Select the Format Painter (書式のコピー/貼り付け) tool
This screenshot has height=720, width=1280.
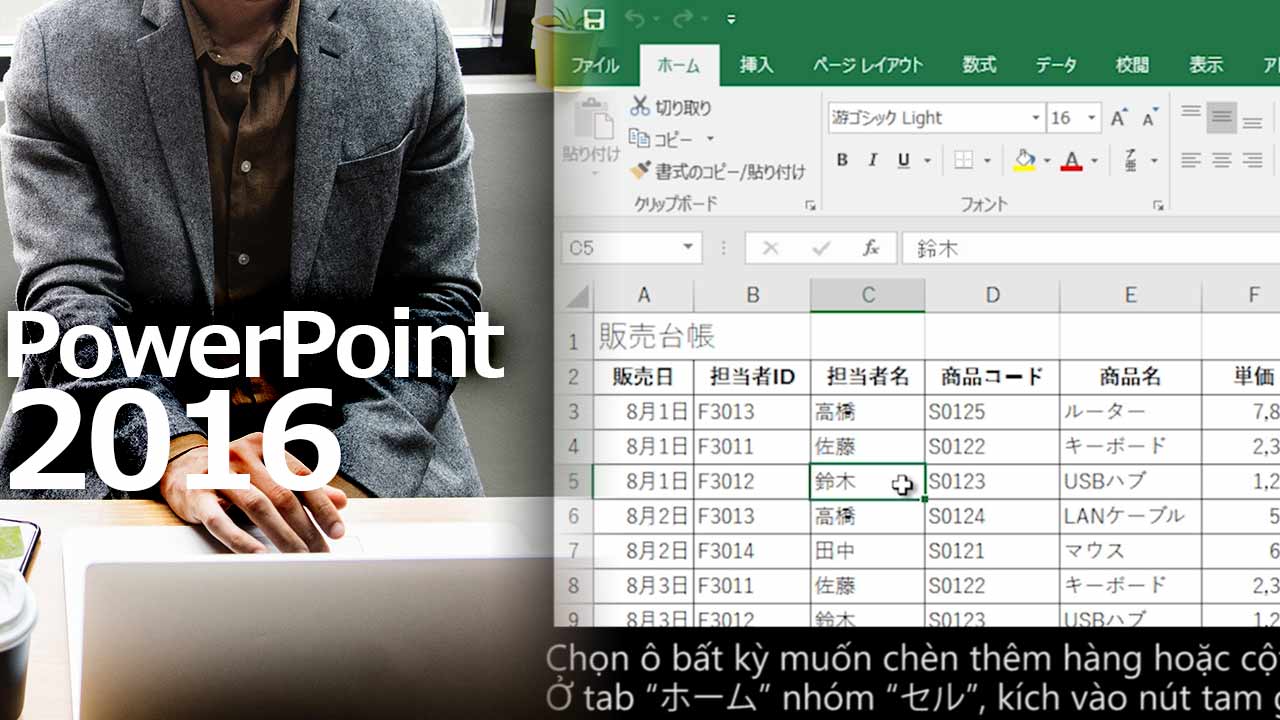click(717, 172)
